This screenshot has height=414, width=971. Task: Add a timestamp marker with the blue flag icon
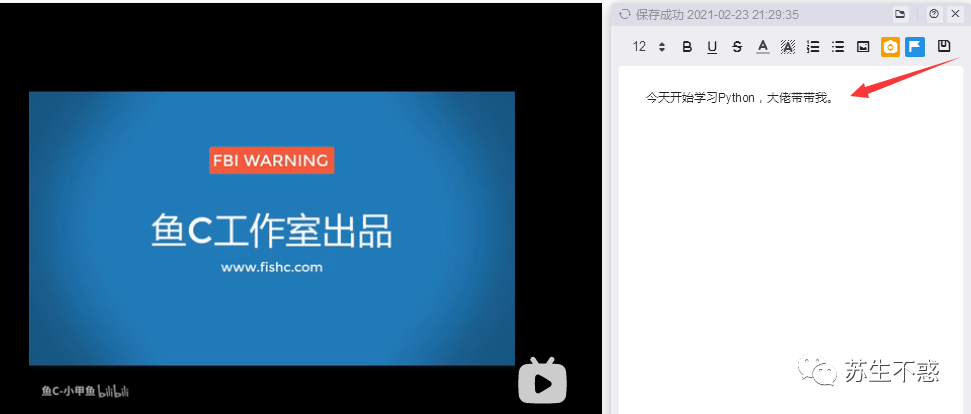(x=915, y=47)
